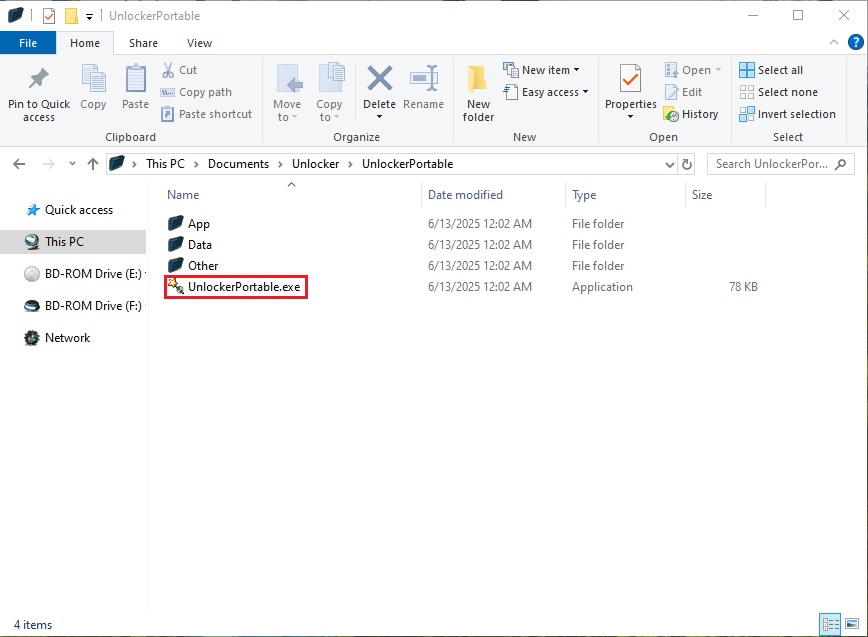
Task: Open the File menu tab
Action: tap(27, 43)
